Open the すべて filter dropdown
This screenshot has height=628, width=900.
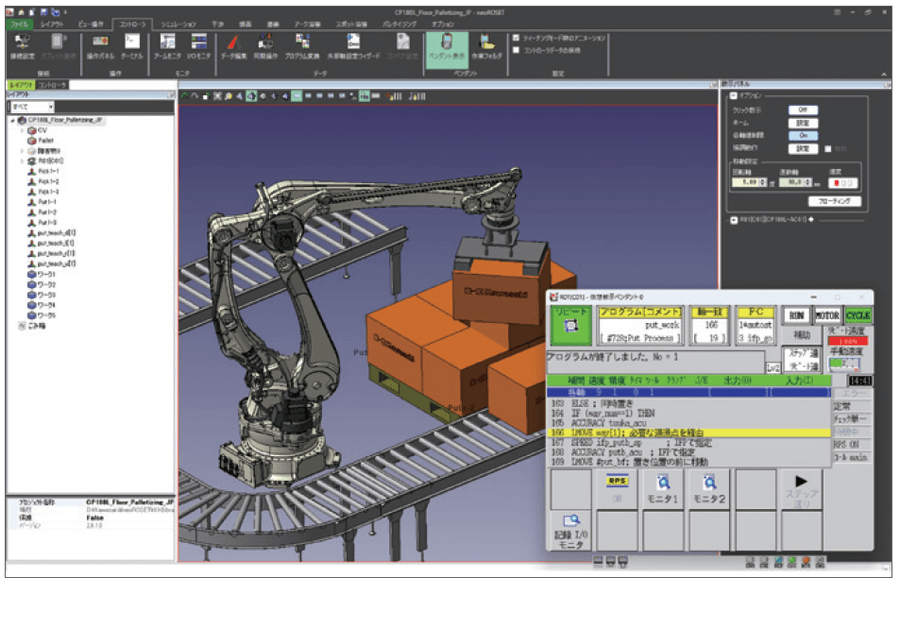click(32, 106)
